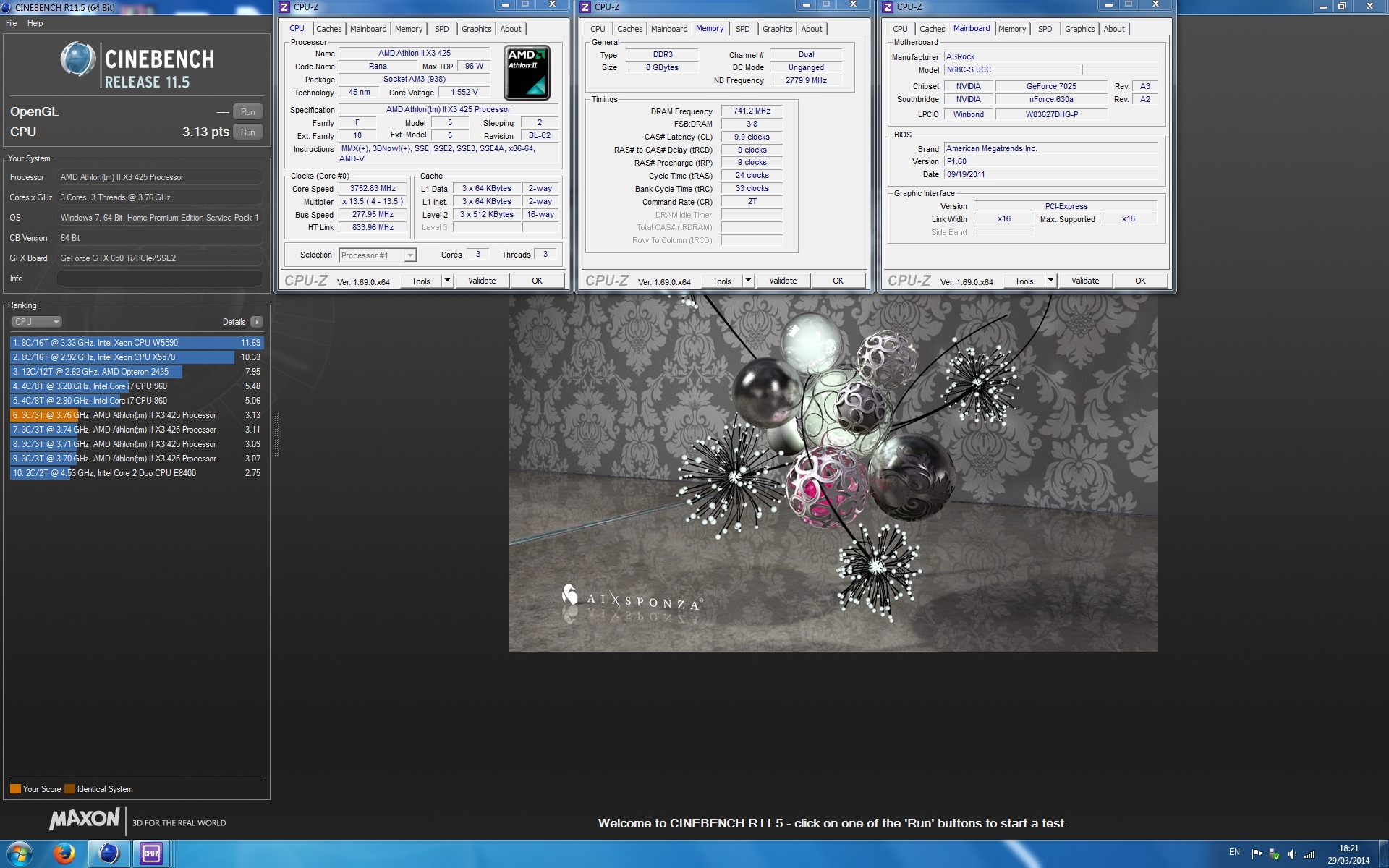Image resolution: width=1389 pixels, height=868 pixels.
Task: Click the volume speaker tray icon
Action: [1291, 854]
